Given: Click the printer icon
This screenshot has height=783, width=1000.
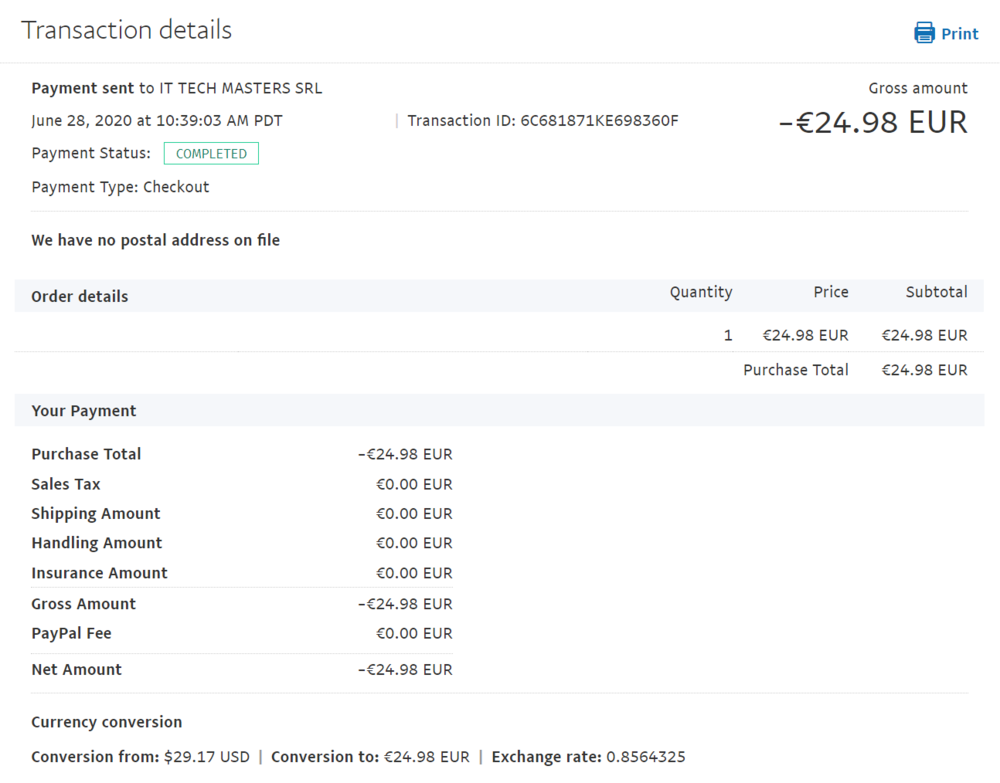Looking at the screenshot, I should click(x=924, y=33).
